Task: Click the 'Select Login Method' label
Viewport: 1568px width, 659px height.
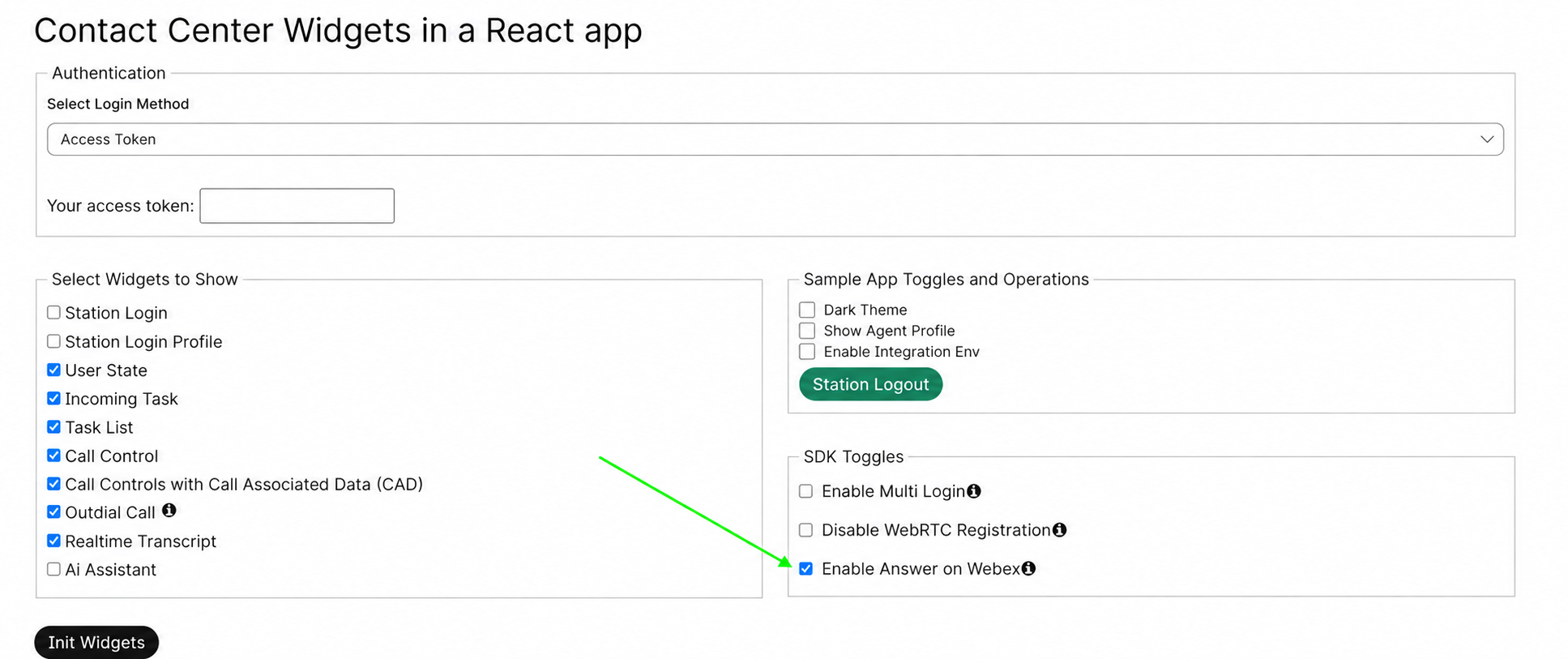Action: pyautogui.click(x=118, y=104)
